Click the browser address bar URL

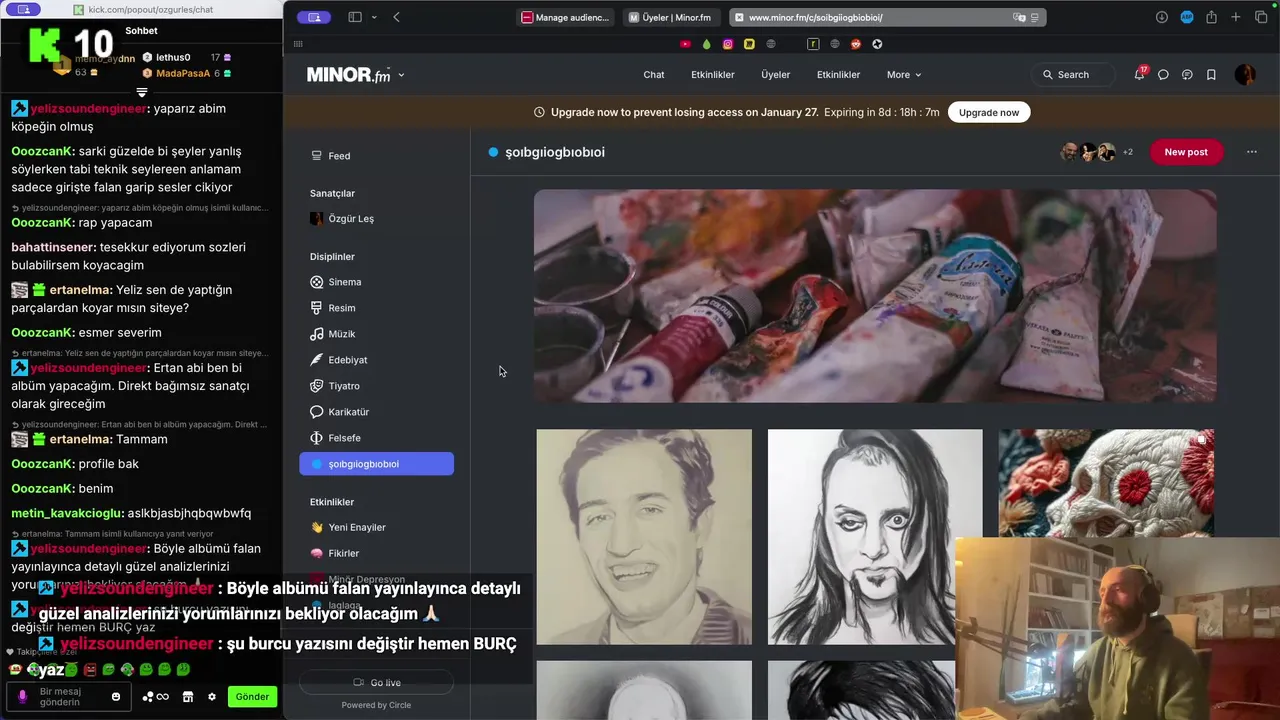815,17
